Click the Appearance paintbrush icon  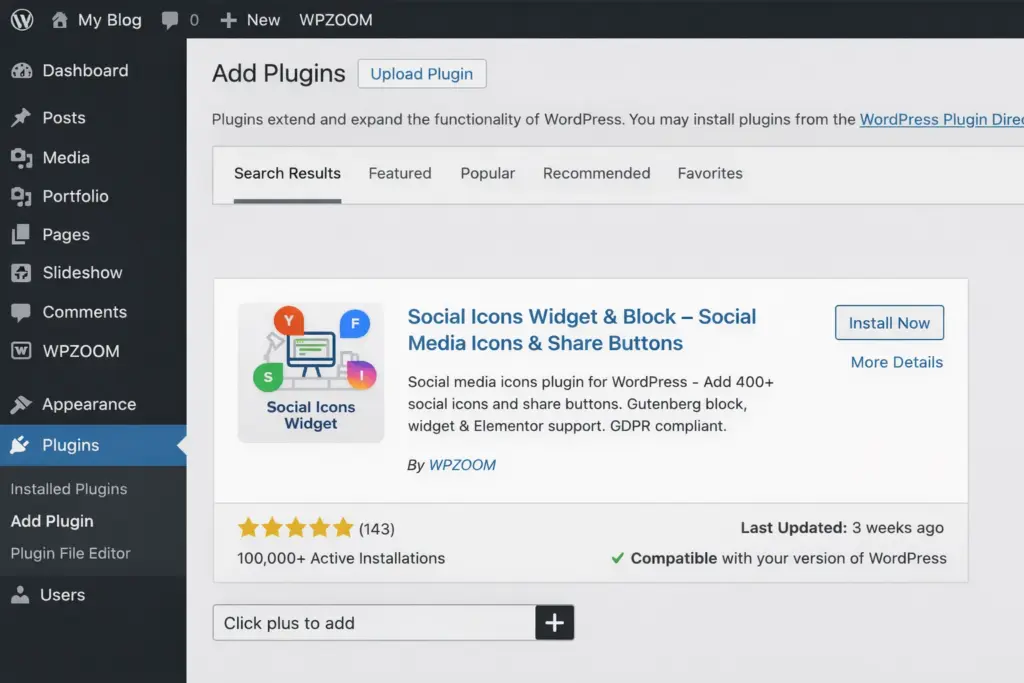pyautogui.click(x=21, y=405)
